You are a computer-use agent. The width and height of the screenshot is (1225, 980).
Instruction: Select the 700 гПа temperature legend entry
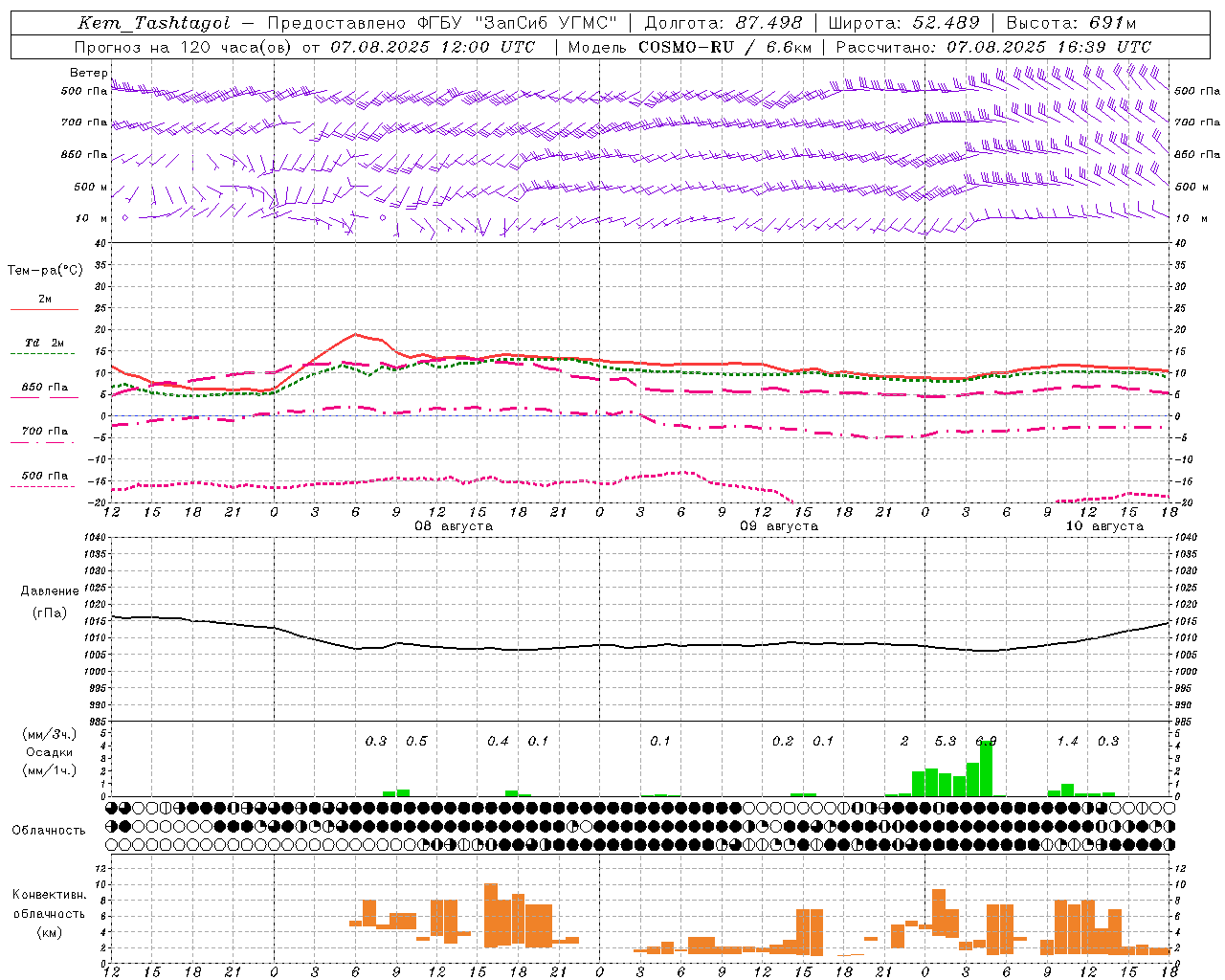[45, 431]
